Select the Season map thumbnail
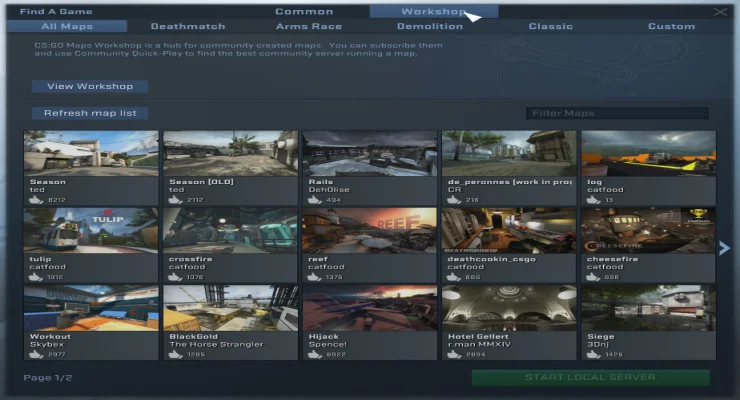 pos(91,153)
